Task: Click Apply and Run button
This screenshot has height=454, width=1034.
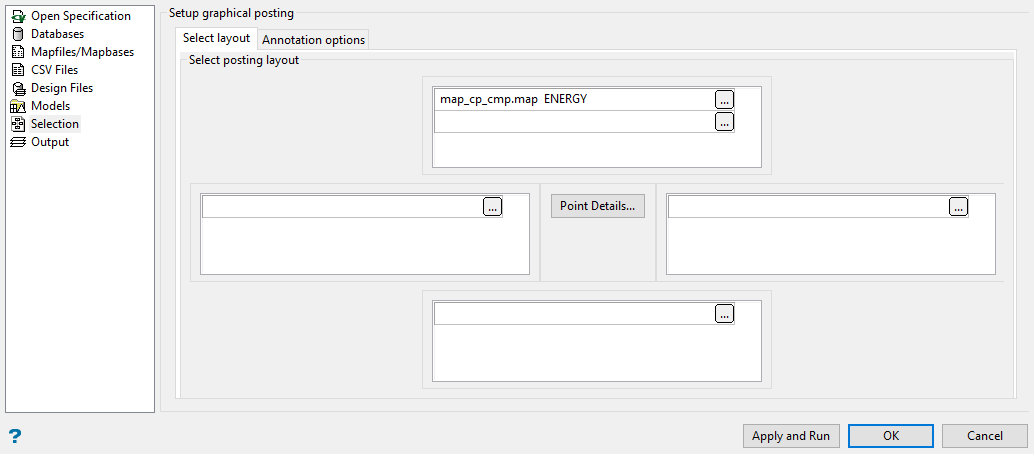Action: pos(791,436)
